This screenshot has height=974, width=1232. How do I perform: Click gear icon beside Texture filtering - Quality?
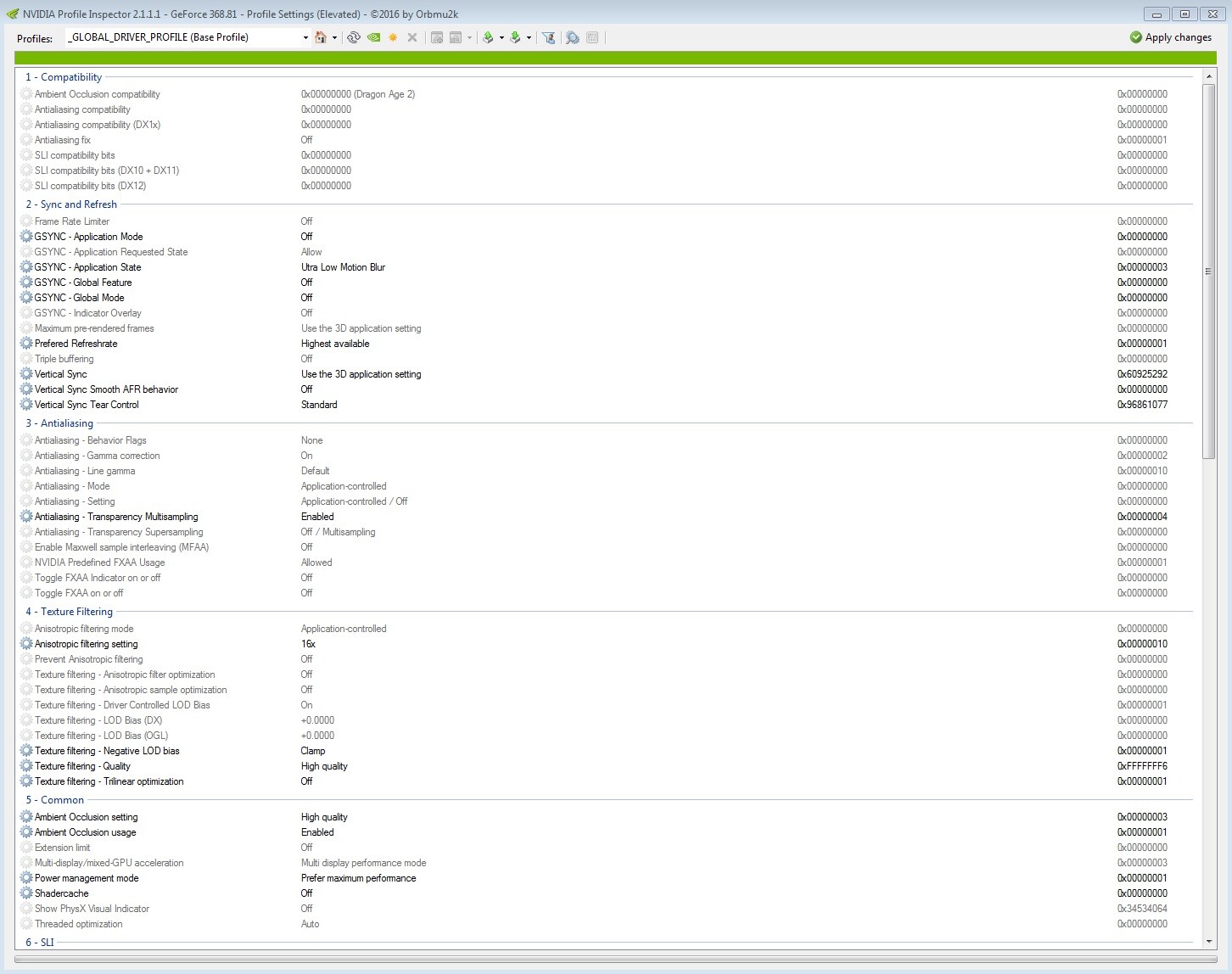(x=26, y=766)
